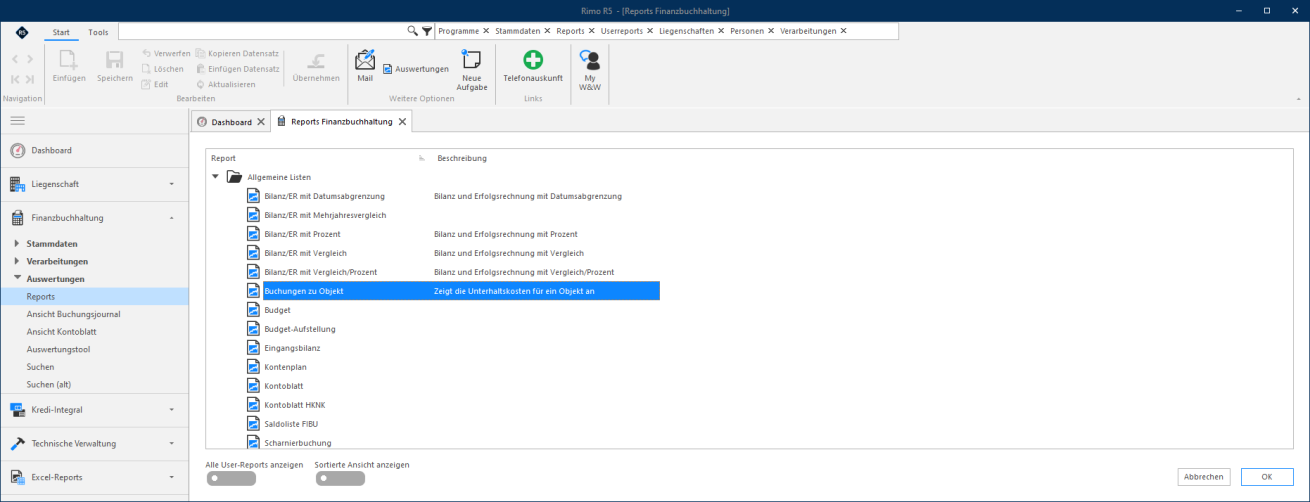Click Einfügen Datensatz
Viewport: 1310px width, 502px height.
[x=237, y=69]
